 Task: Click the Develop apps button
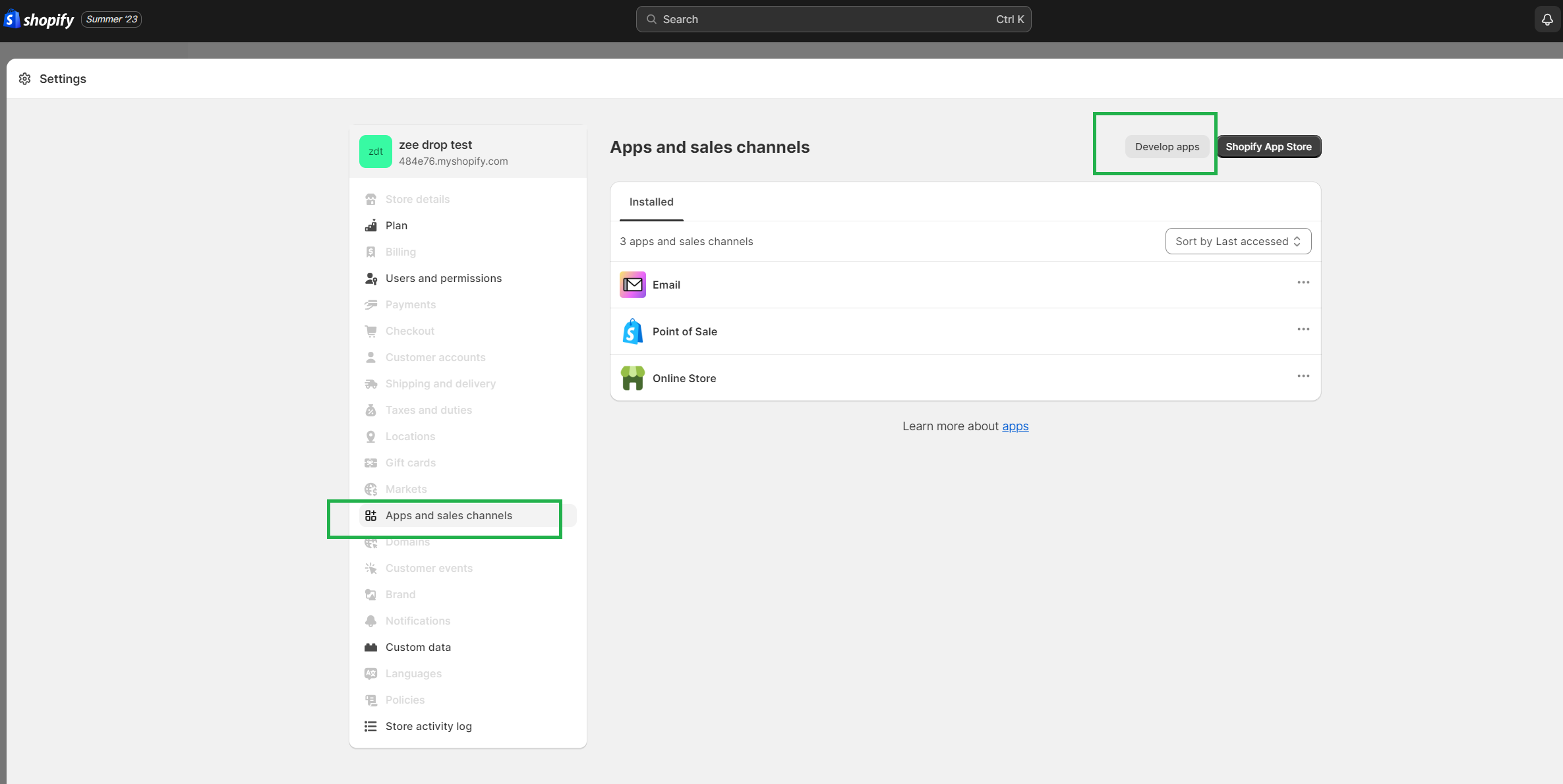[1167, 147]
